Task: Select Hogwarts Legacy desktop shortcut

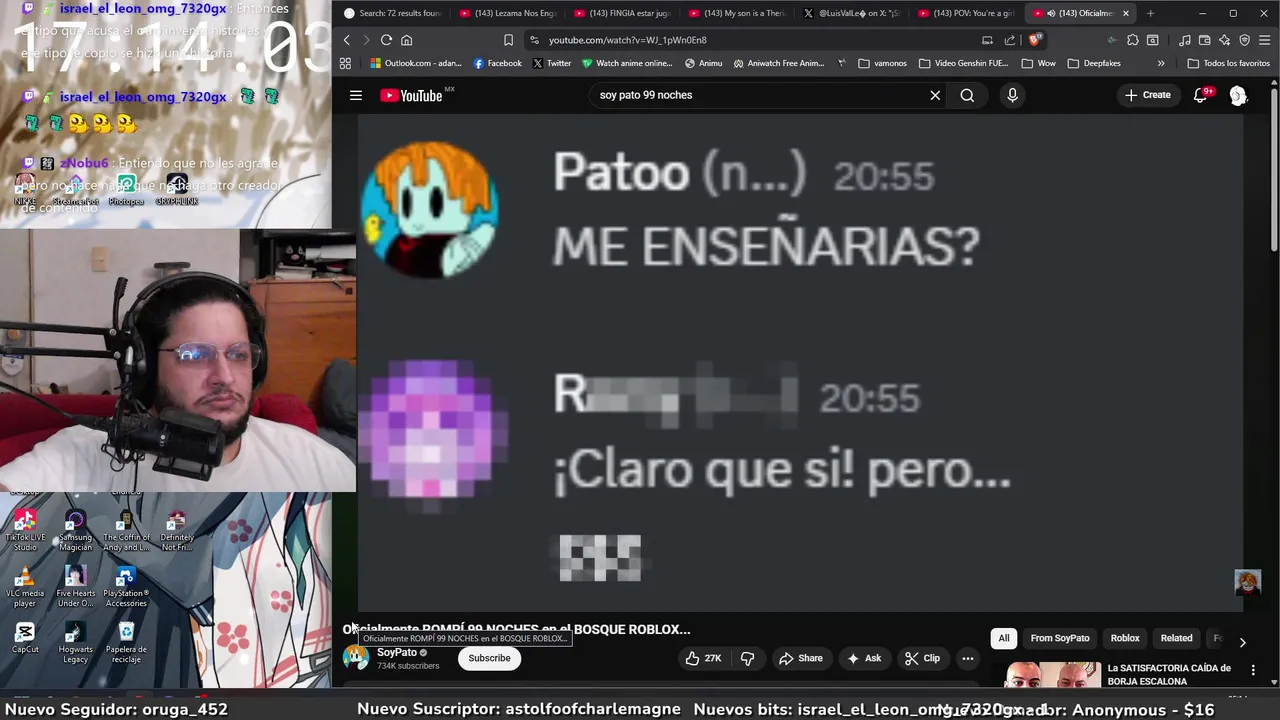Action: tap(75, 643)
